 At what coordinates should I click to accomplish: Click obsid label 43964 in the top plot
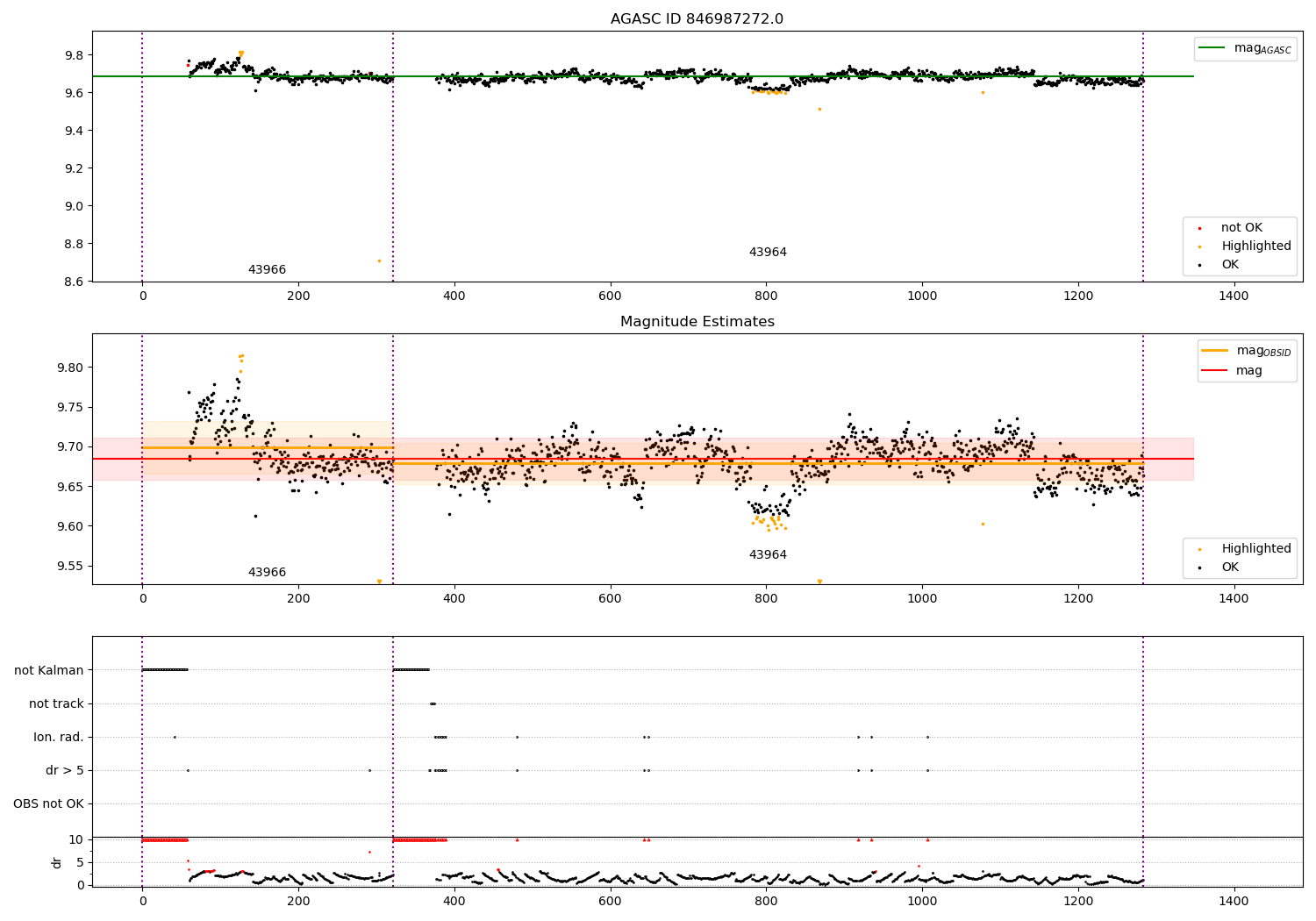pyautogui.click(x=768, y=253)
